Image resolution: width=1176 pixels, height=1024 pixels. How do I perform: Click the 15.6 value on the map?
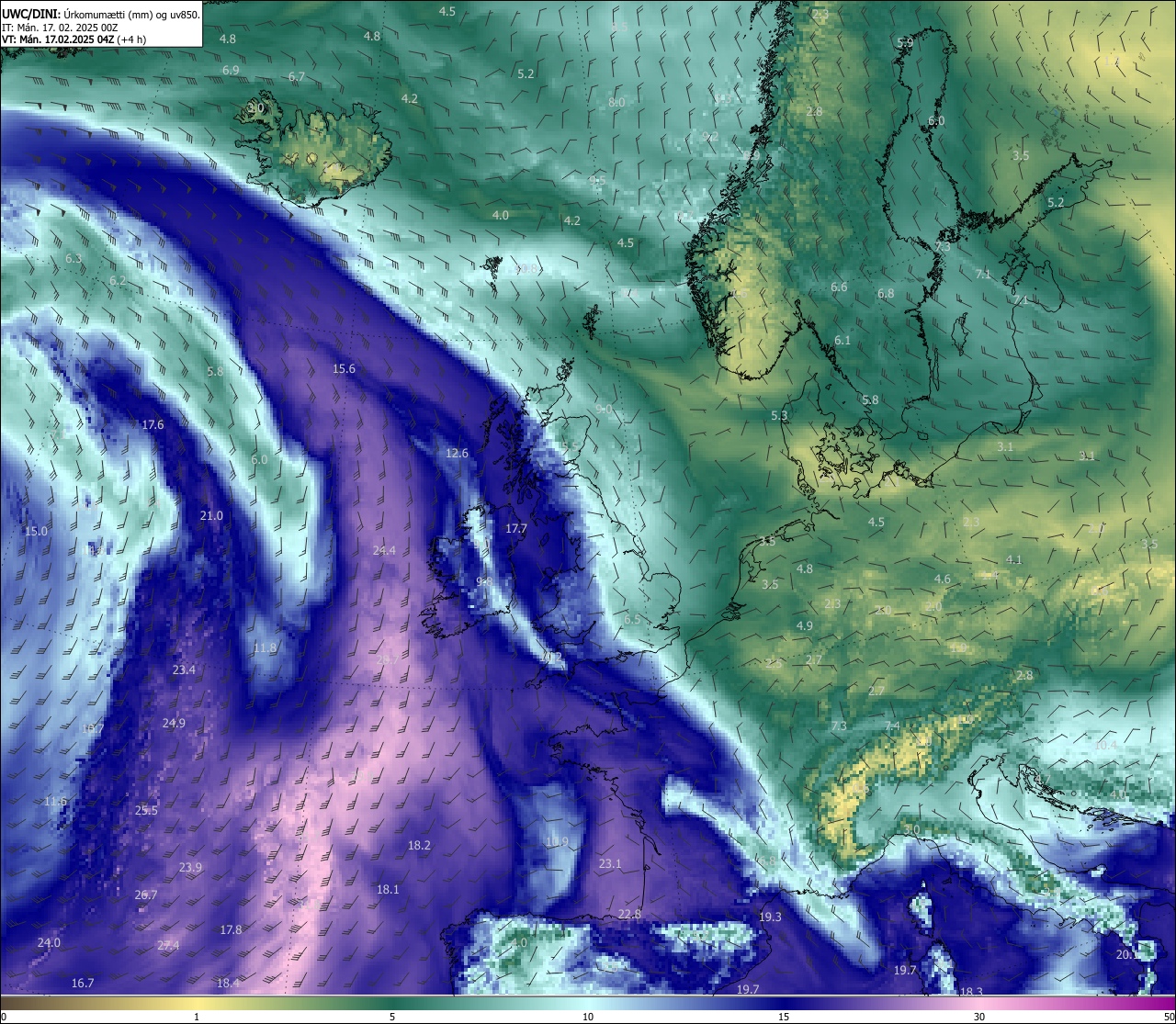(344, 369)
